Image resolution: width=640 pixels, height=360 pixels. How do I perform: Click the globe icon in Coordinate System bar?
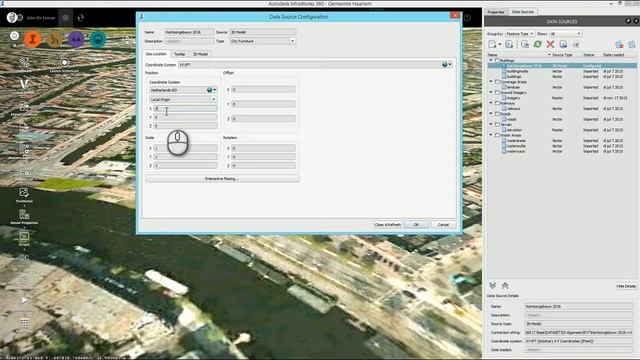point(444,64)
